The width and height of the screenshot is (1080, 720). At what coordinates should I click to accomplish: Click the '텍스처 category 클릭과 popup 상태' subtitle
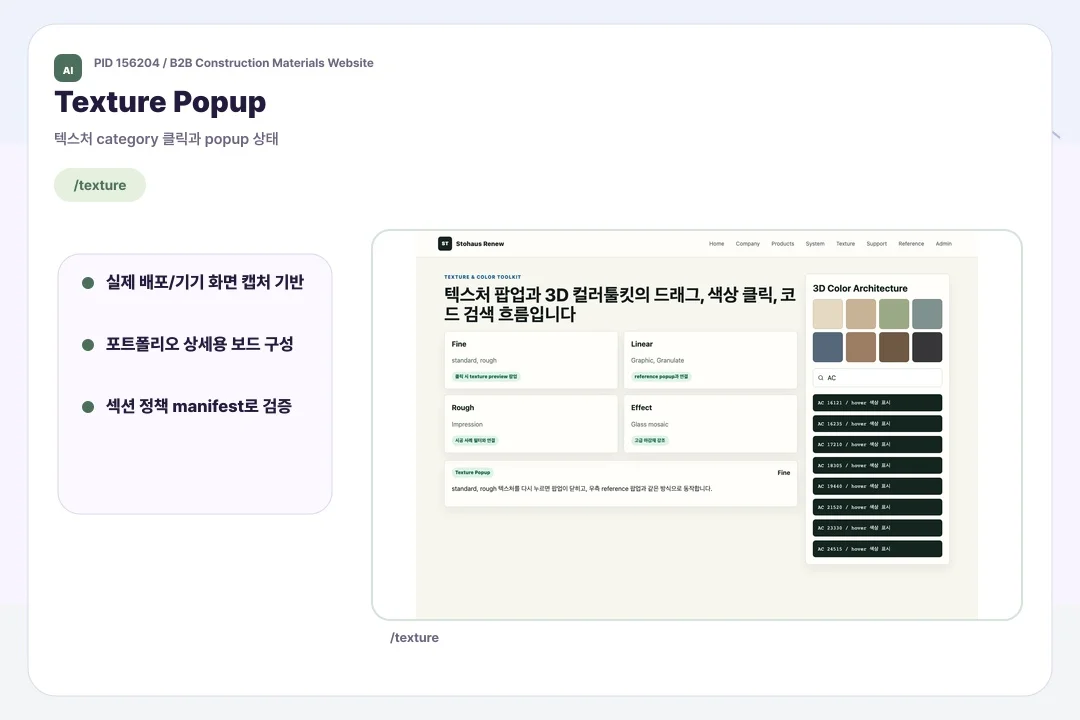(166, 138)
